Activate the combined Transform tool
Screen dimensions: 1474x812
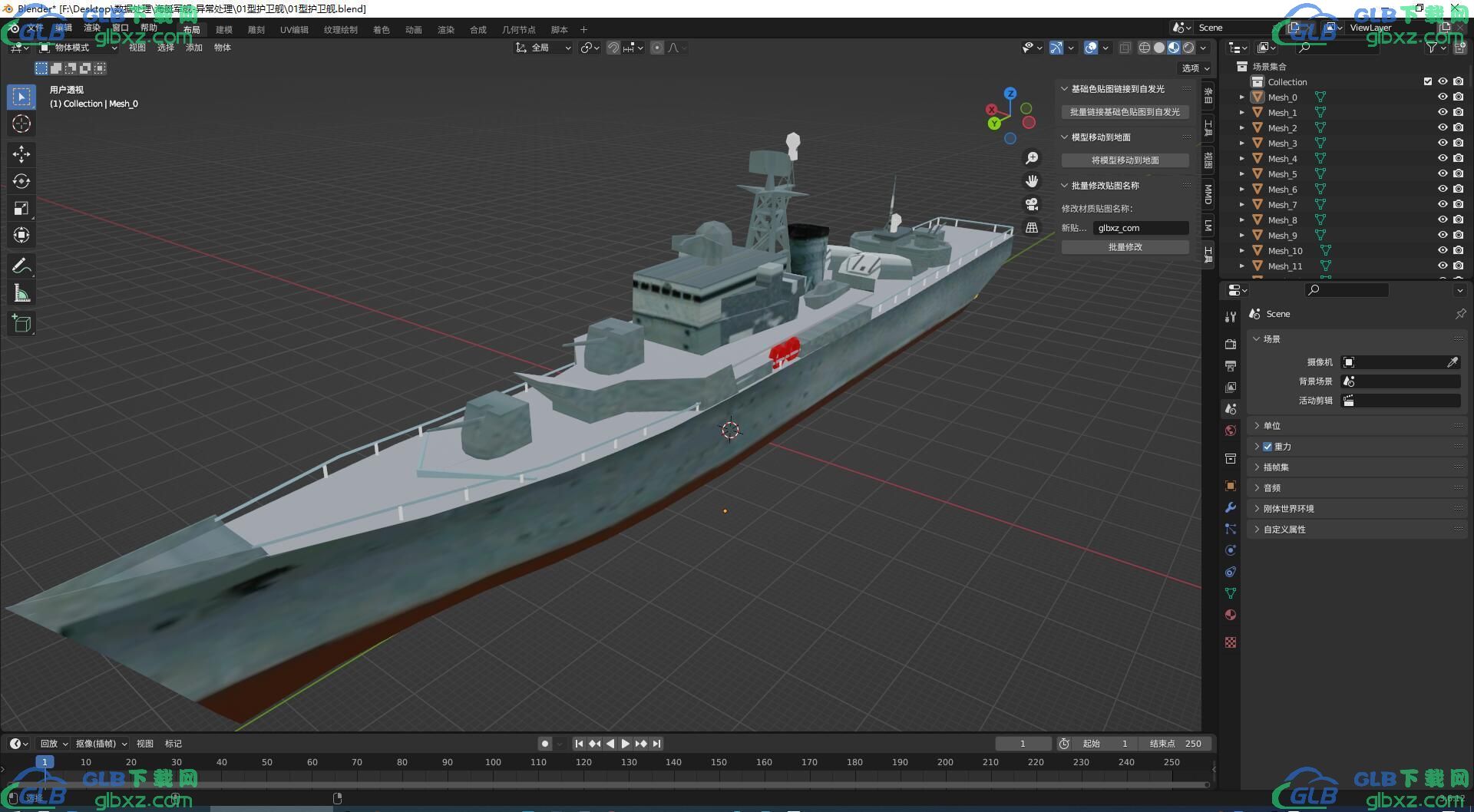click(x=21, y=235)
